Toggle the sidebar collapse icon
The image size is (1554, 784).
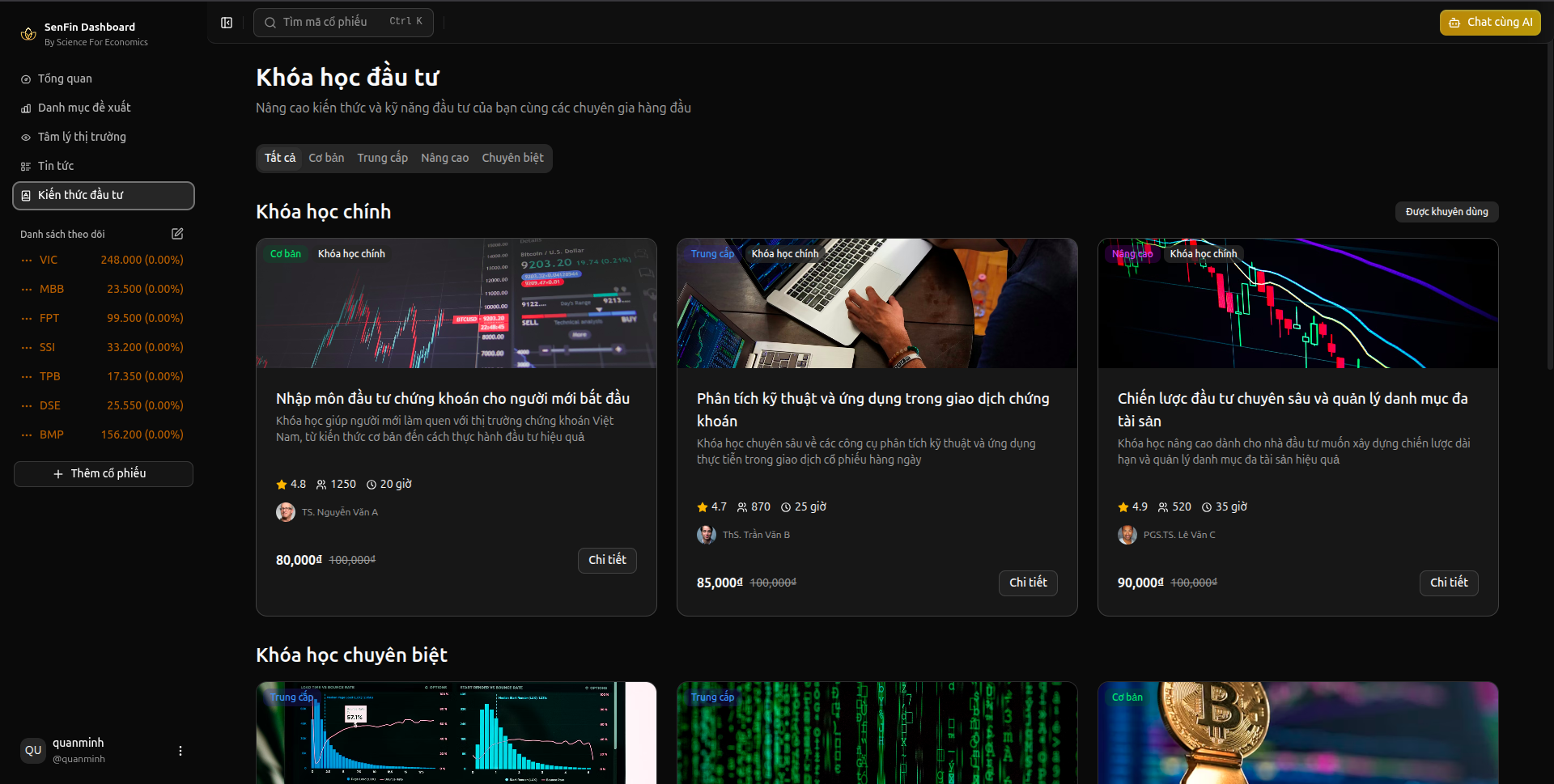227,23
